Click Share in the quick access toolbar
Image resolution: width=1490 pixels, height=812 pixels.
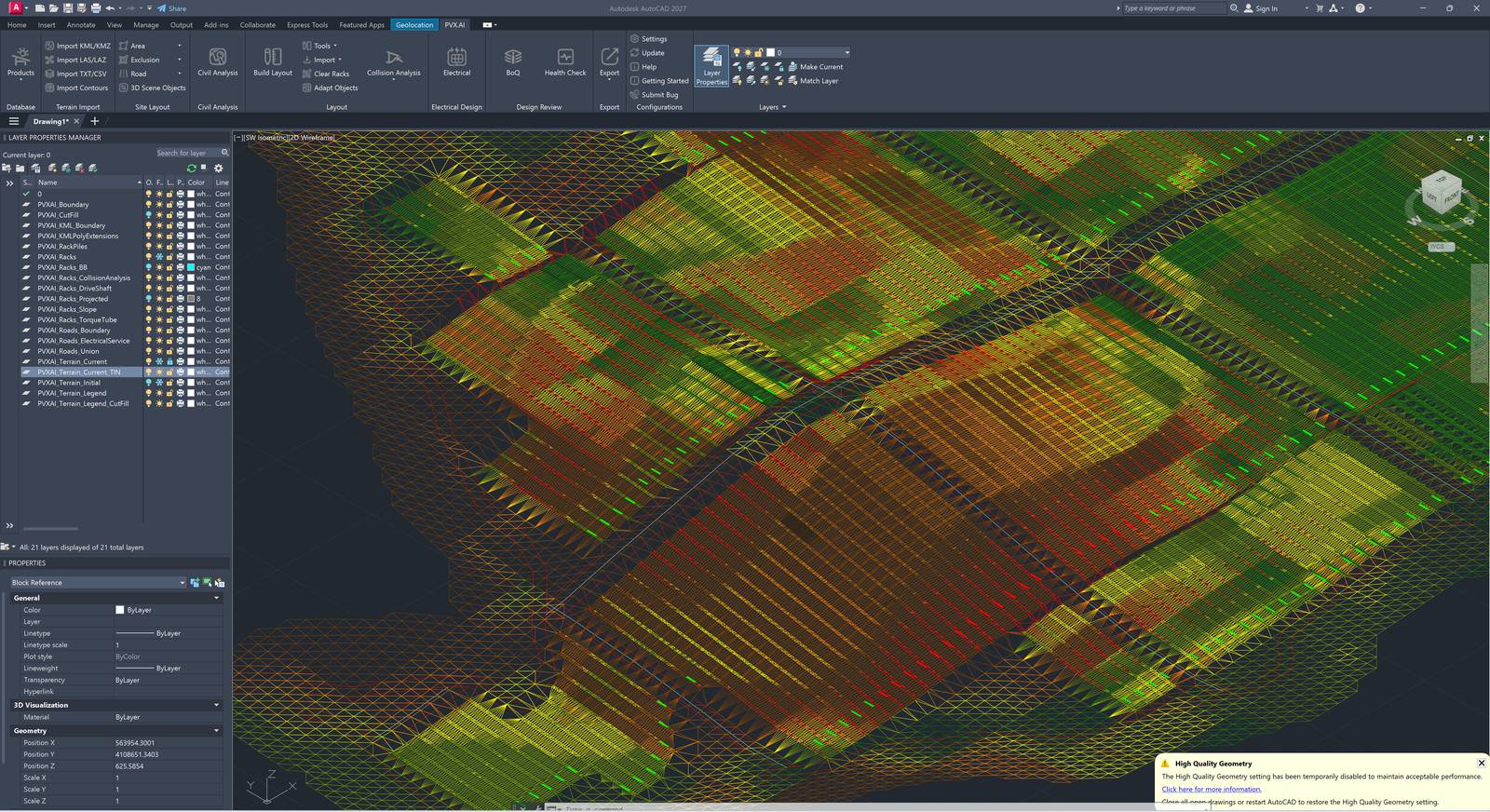171,8
